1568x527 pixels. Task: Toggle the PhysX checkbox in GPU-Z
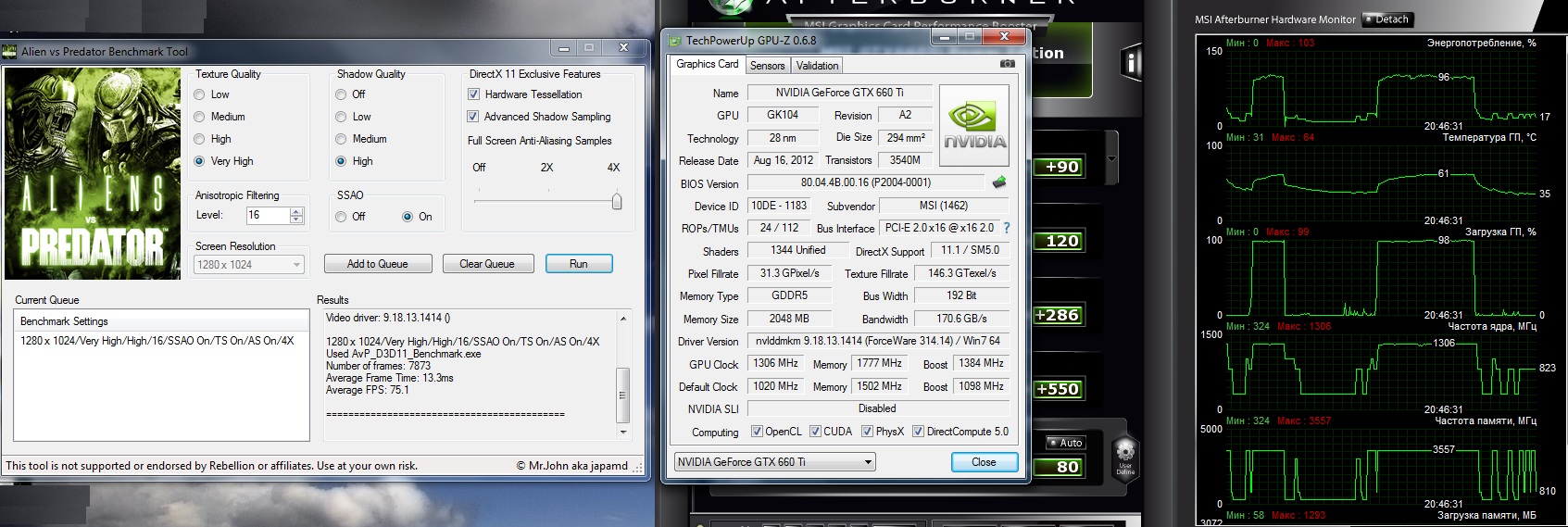point(867,432)
